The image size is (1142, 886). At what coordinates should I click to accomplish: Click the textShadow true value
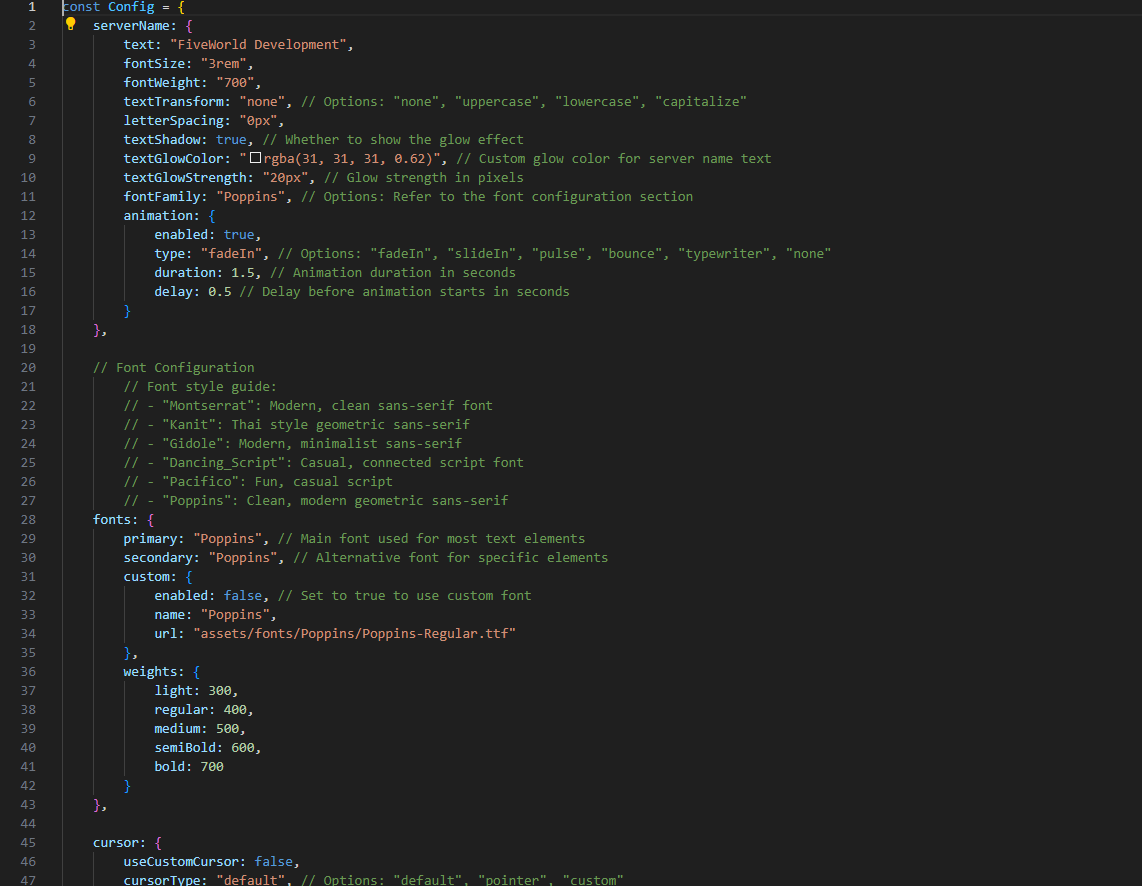(x=231, y=139)
